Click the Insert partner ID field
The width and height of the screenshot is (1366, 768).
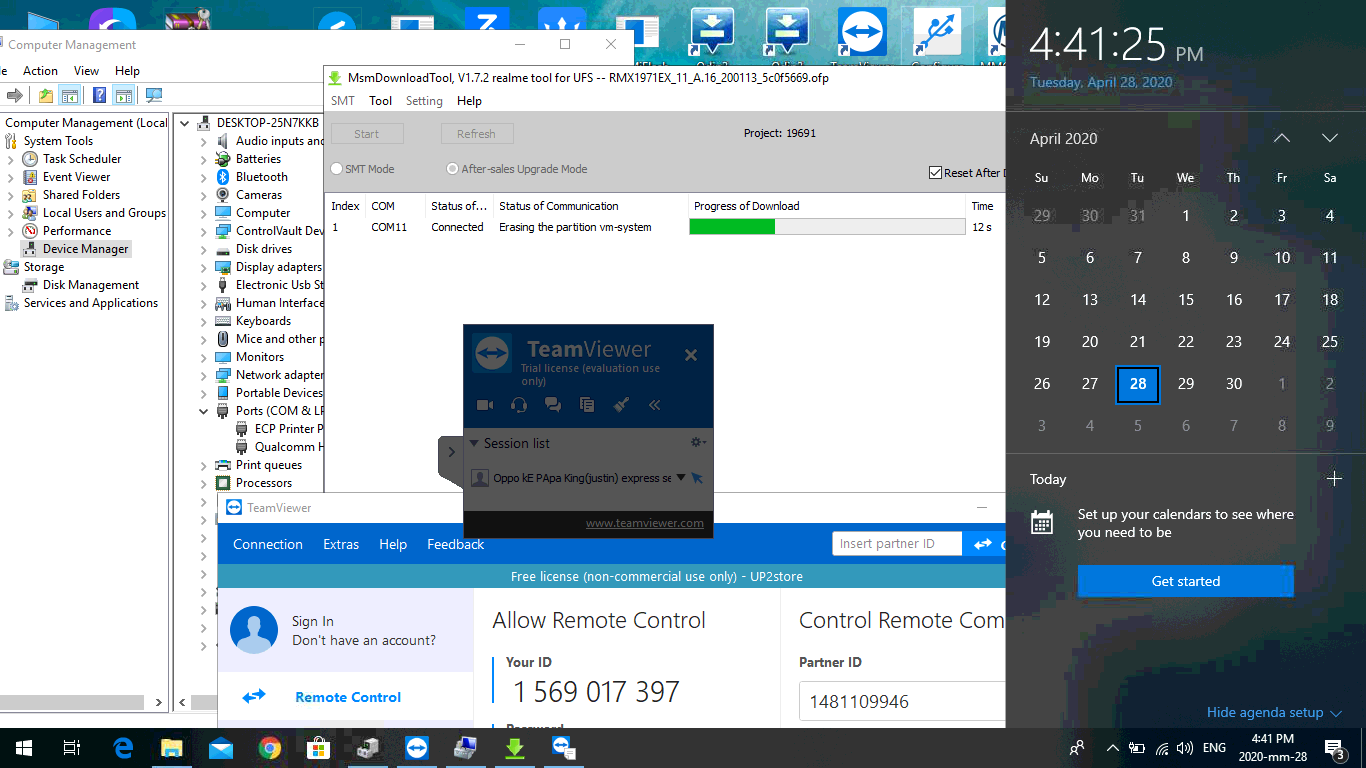point(897,544)
